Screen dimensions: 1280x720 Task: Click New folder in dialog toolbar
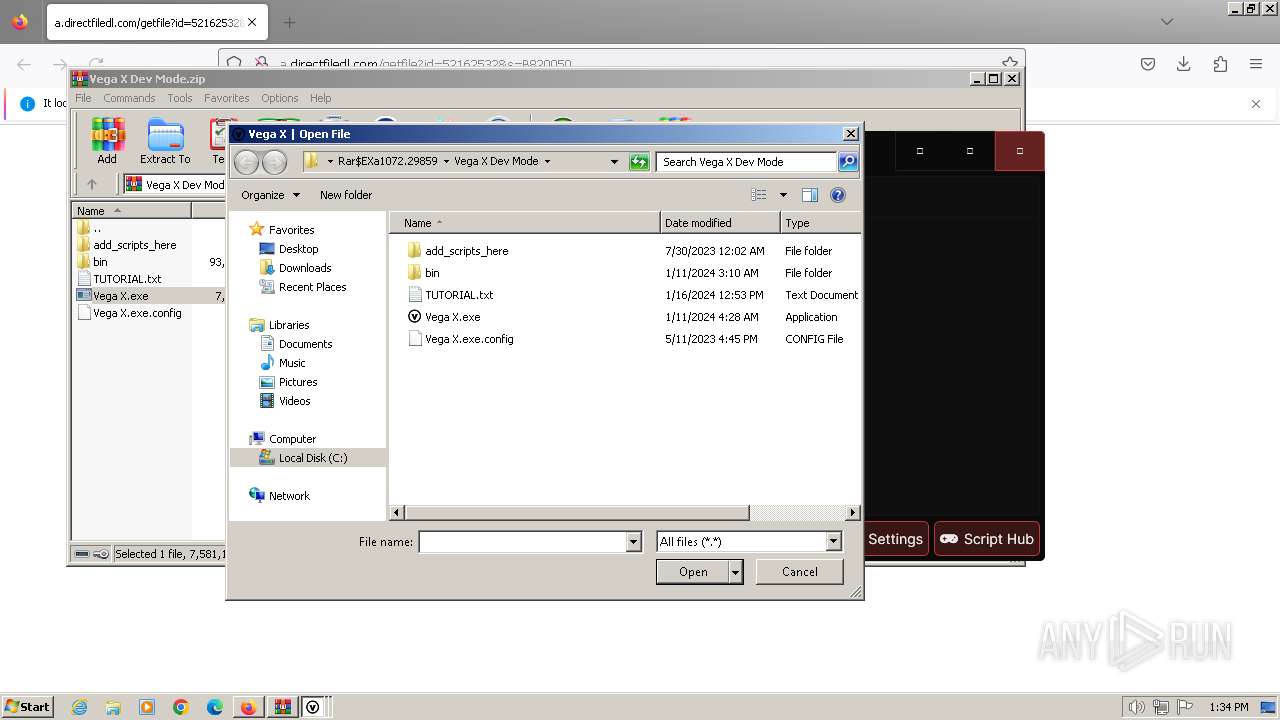pyautogui.click(x=346, y=195)
